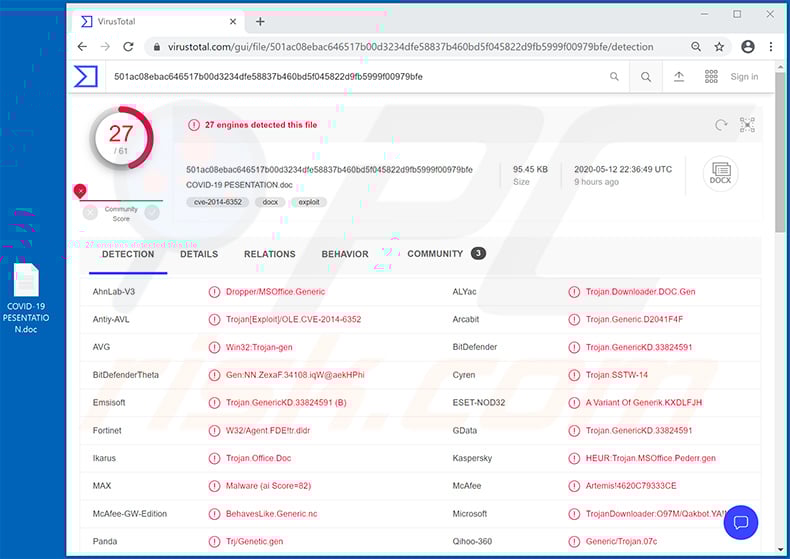Switch to the COMMUNITY tab

(x=446, y=254)
